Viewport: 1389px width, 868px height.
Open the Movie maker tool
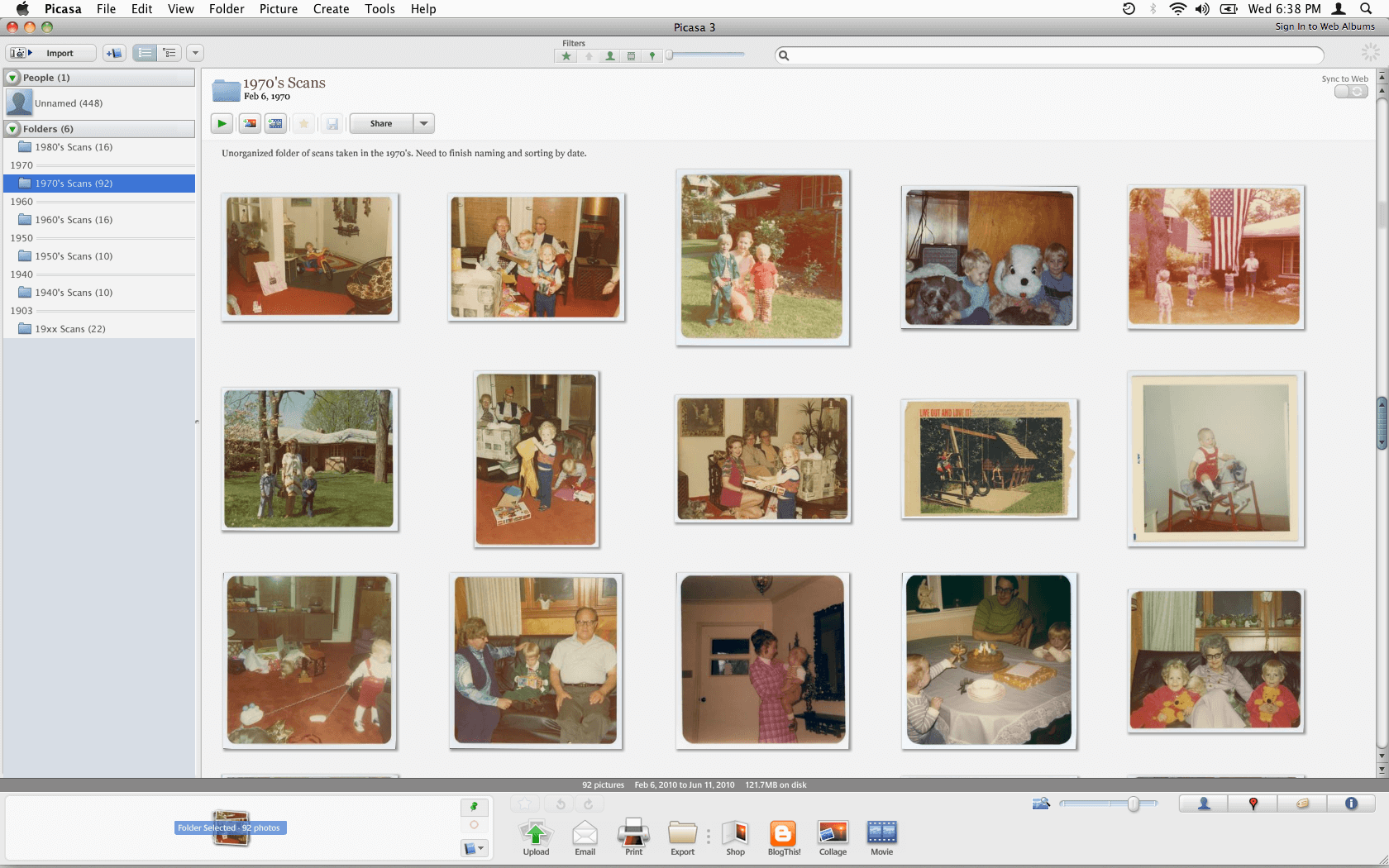881,837
